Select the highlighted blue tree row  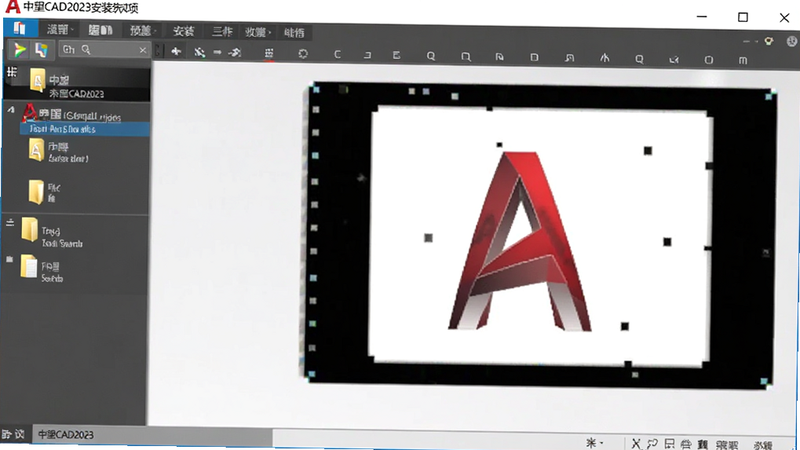pos(85,129)
